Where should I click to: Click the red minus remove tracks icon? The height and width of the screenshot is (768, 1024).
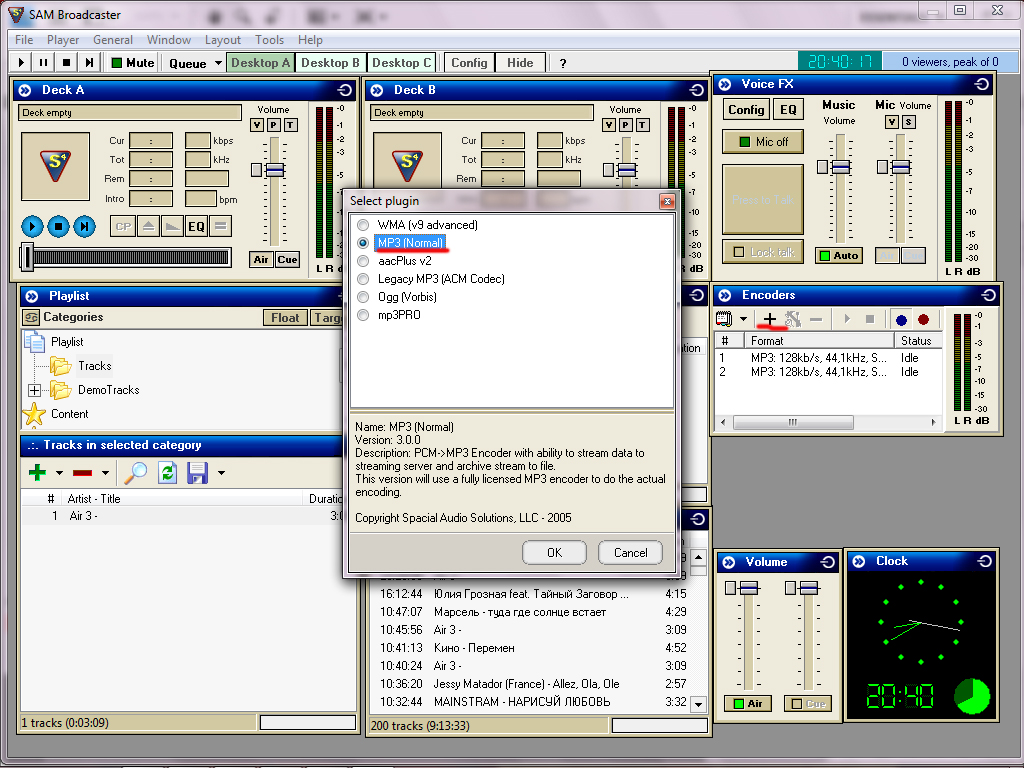(x=84, y=472)
